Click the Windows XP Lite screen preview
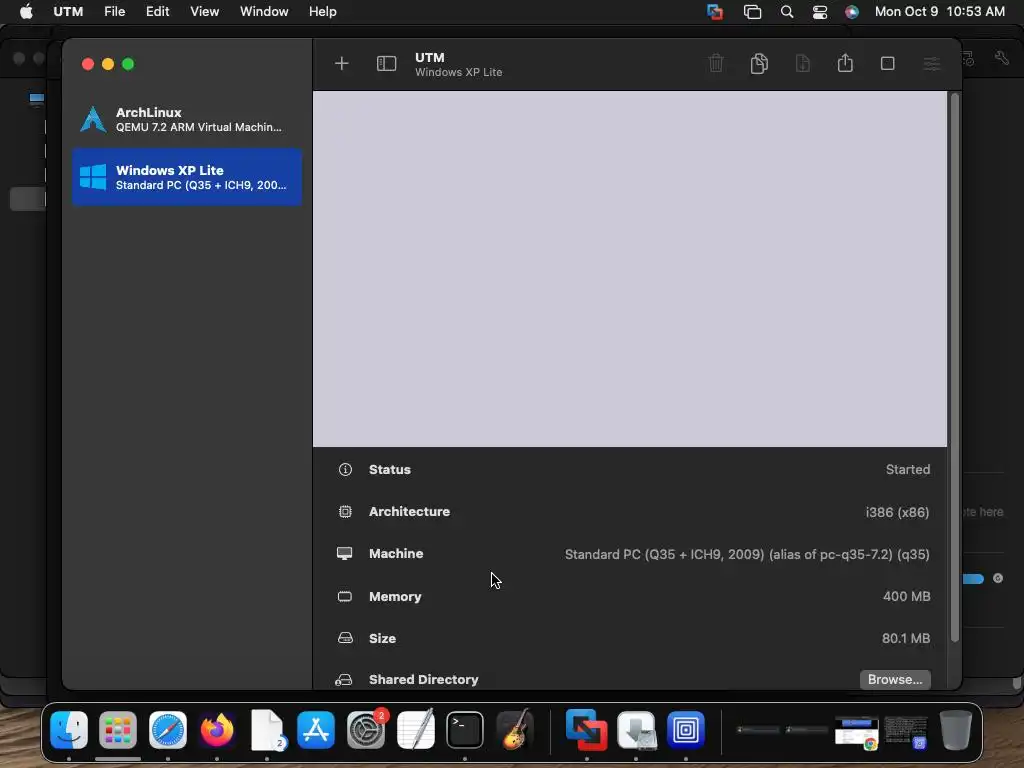The height and width of the screenshot is (768, 1024). point(630,269)
